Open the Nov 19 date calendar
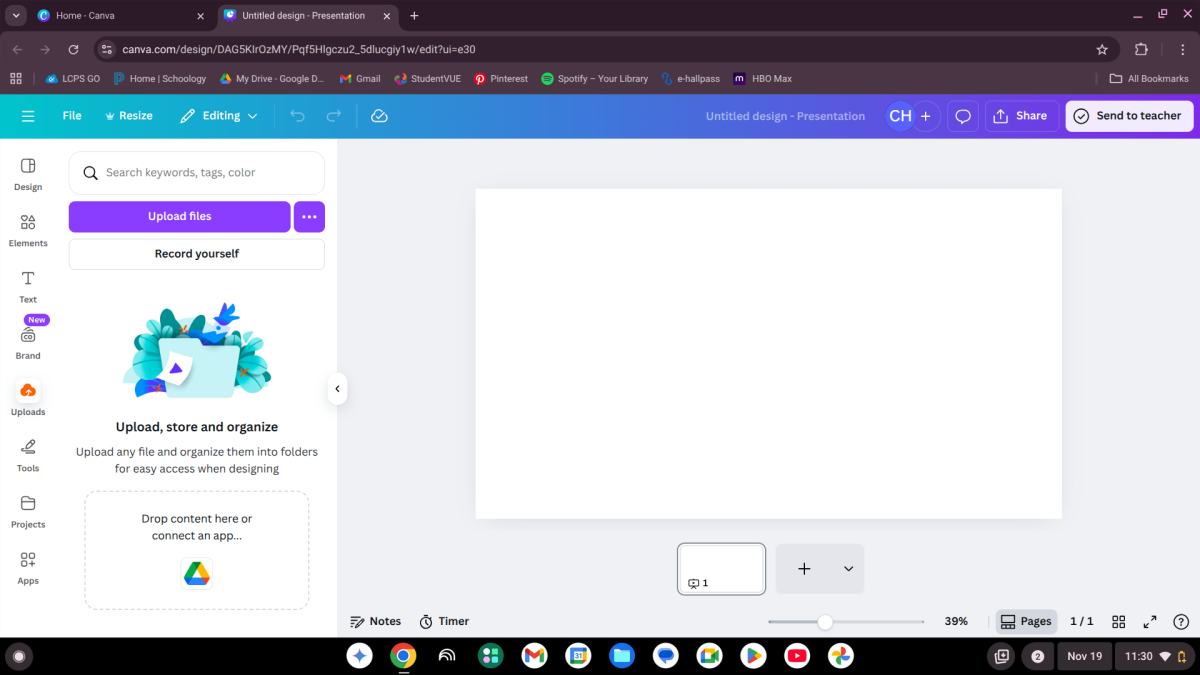The image size is (1200, 675). click(1084, 656)
